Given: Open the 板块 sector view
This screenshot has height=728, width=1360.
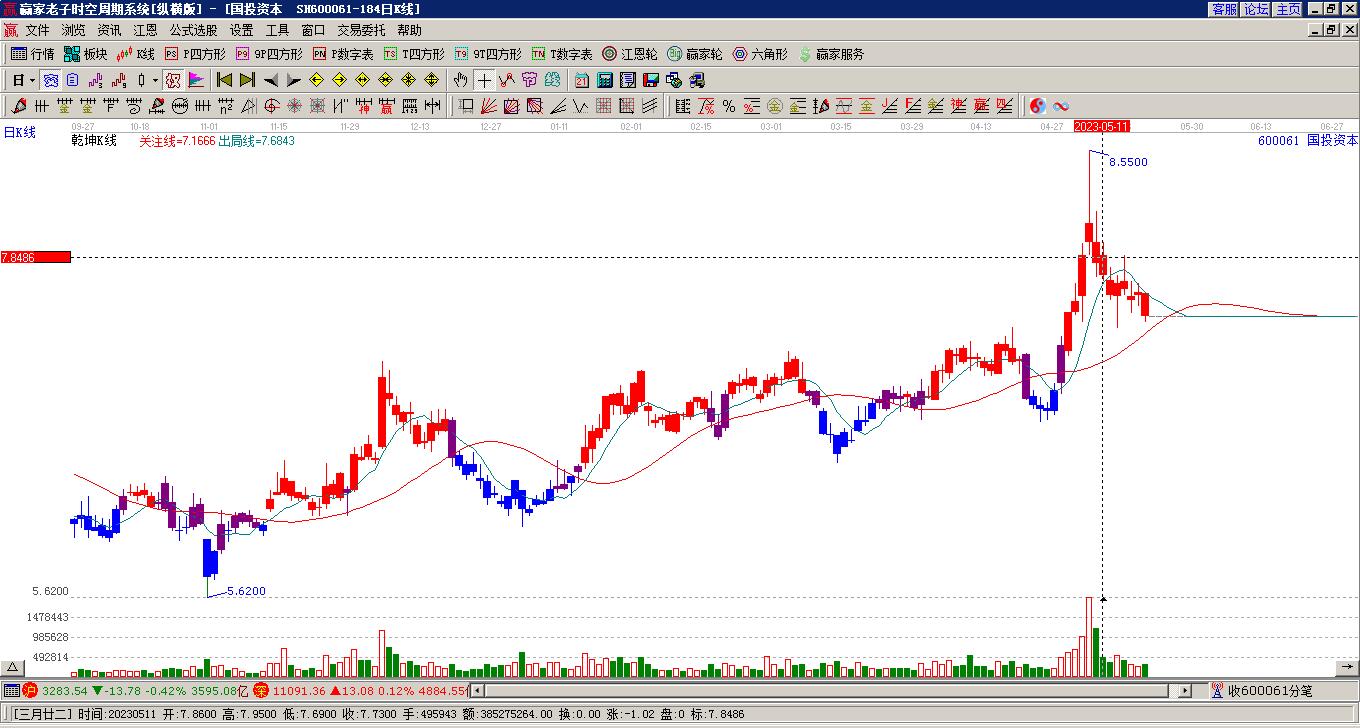Looking at the screenshot, I should click(85, 54).
